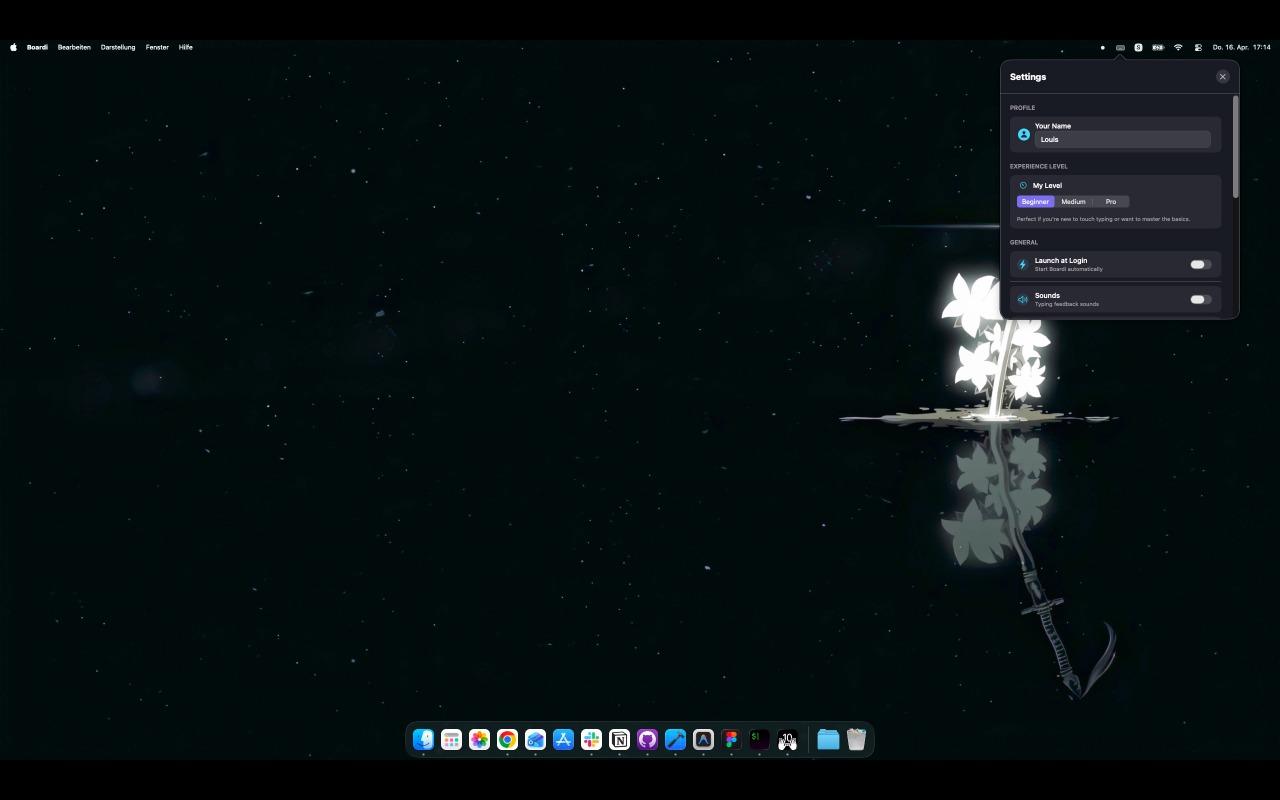The height and width of the screenshot is (800, 1280).
Task: Open GitHub Desktop from the dock
Action: (648, 739)
